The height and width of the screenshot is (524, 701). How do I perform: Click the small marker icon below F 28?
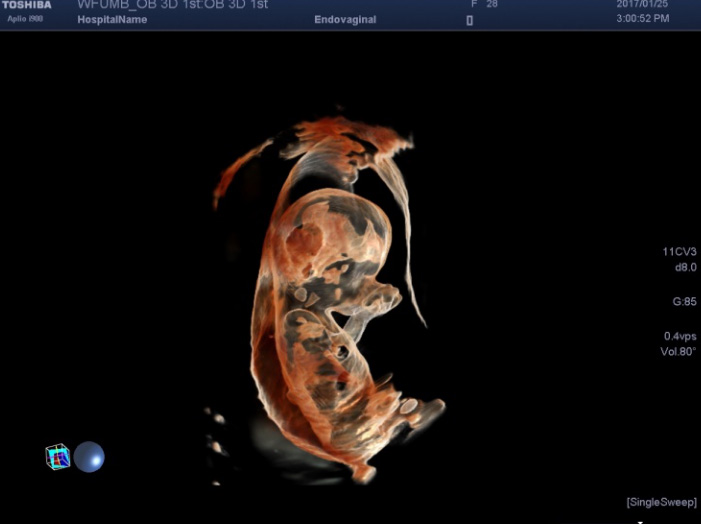point(470,20)
